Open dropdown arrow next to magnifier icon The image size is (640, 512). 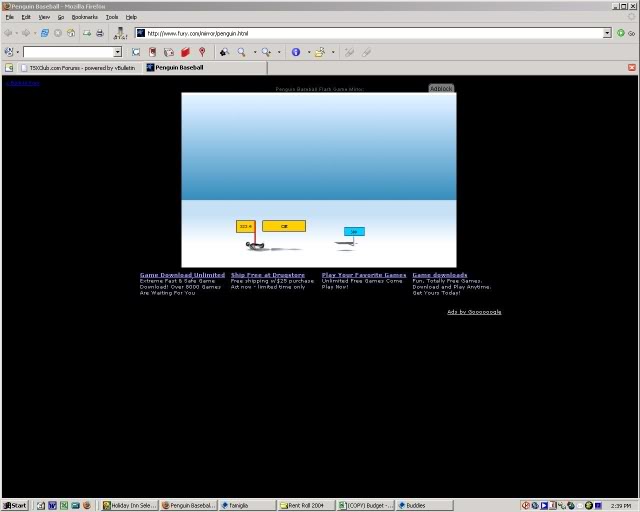(x=255, y=52)
